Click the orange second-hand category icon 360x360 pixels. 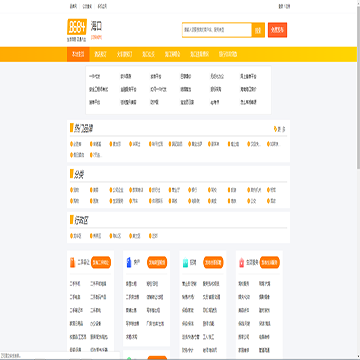coord(72,263)
